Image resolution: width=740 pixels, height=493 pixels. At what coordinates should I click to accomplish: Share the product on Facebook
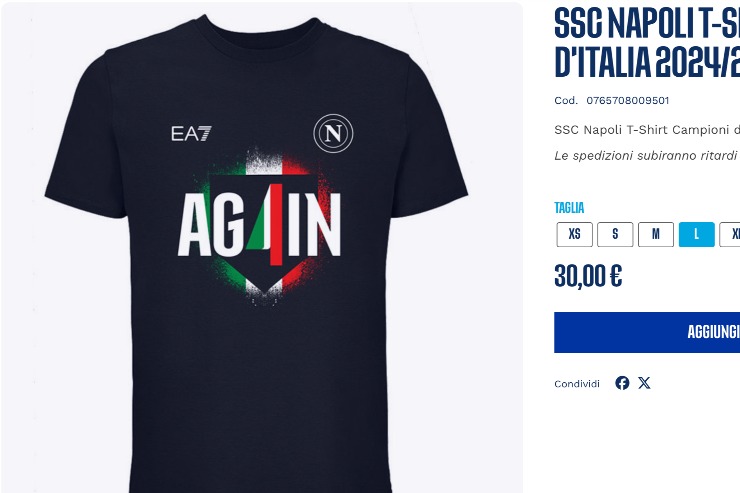(622, 383)
